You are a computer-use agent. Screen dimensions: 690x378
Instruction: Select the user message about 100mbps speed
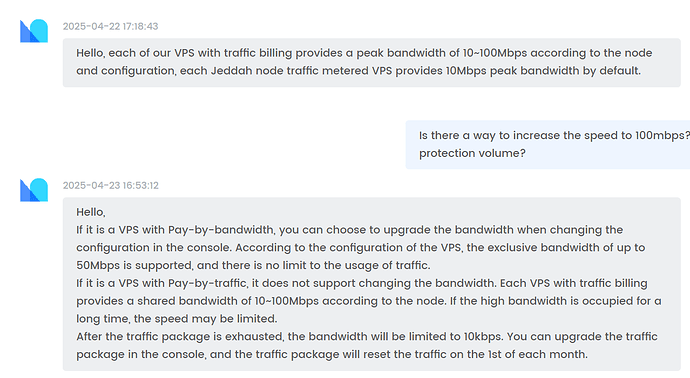click(x=548, y=144)
